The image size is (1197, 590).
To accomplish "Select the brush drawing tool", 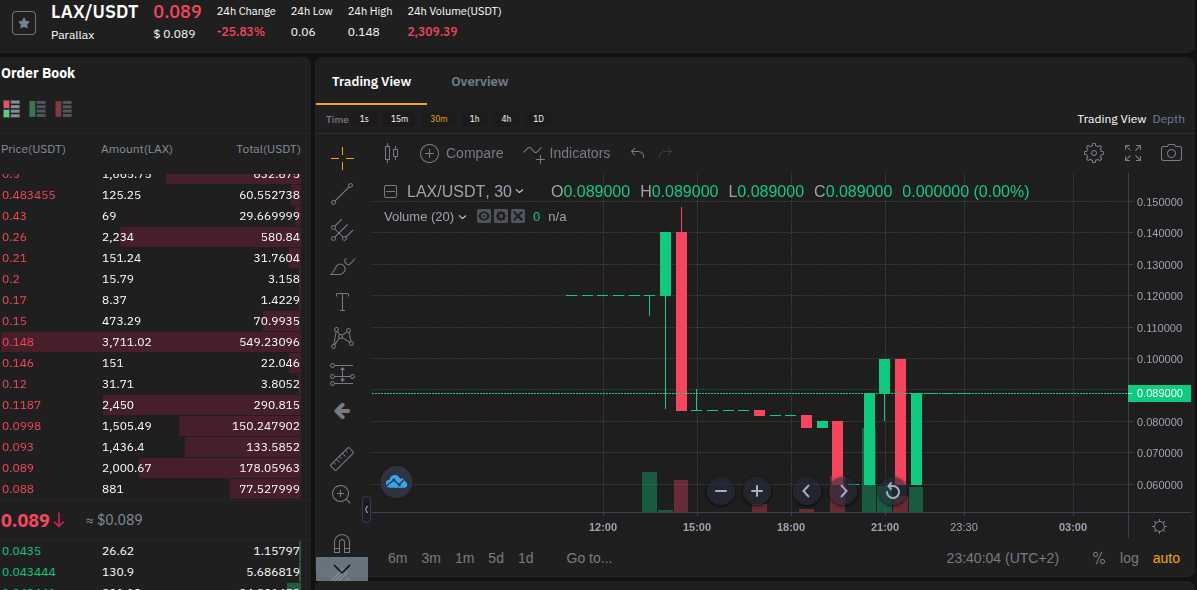I will (342, 266).
